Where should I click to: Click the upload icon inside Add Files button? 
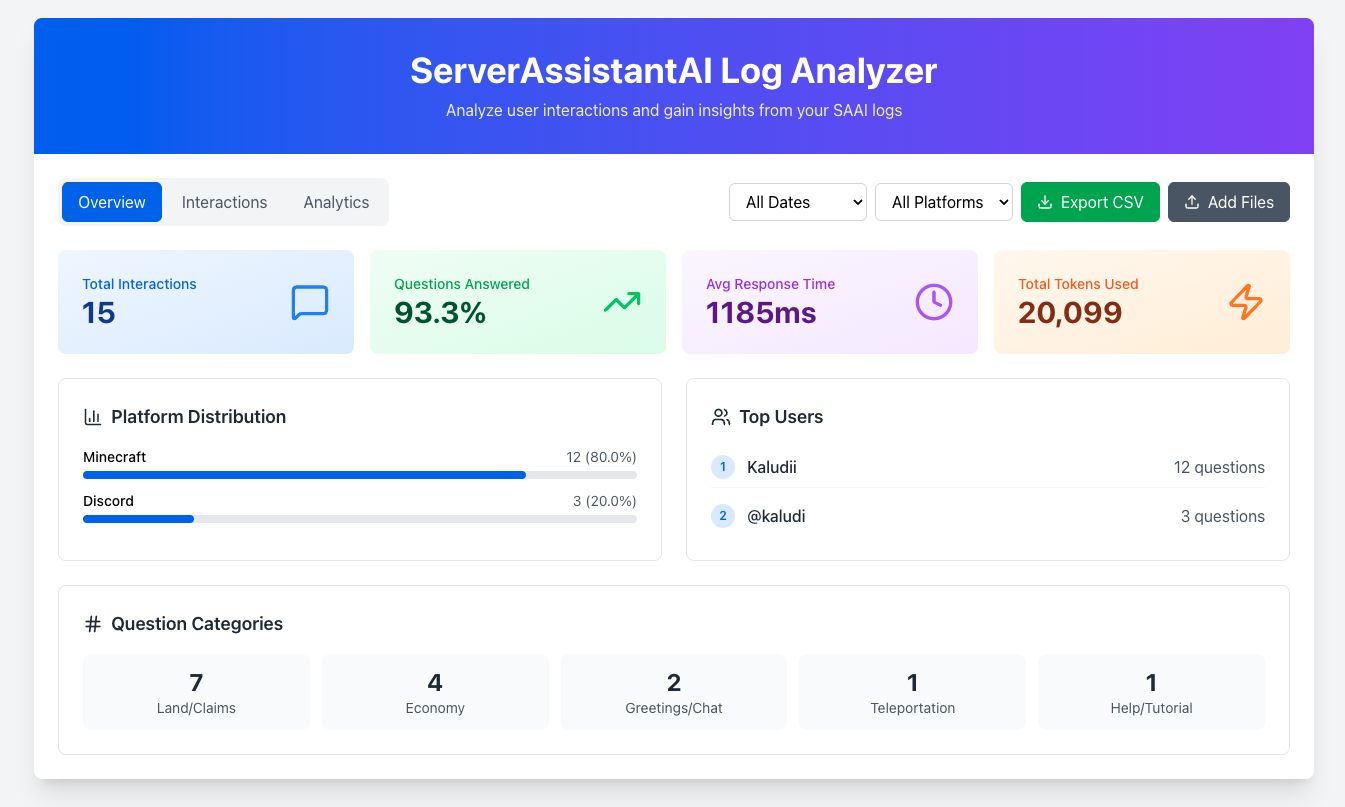click(x=1191, y=202)
